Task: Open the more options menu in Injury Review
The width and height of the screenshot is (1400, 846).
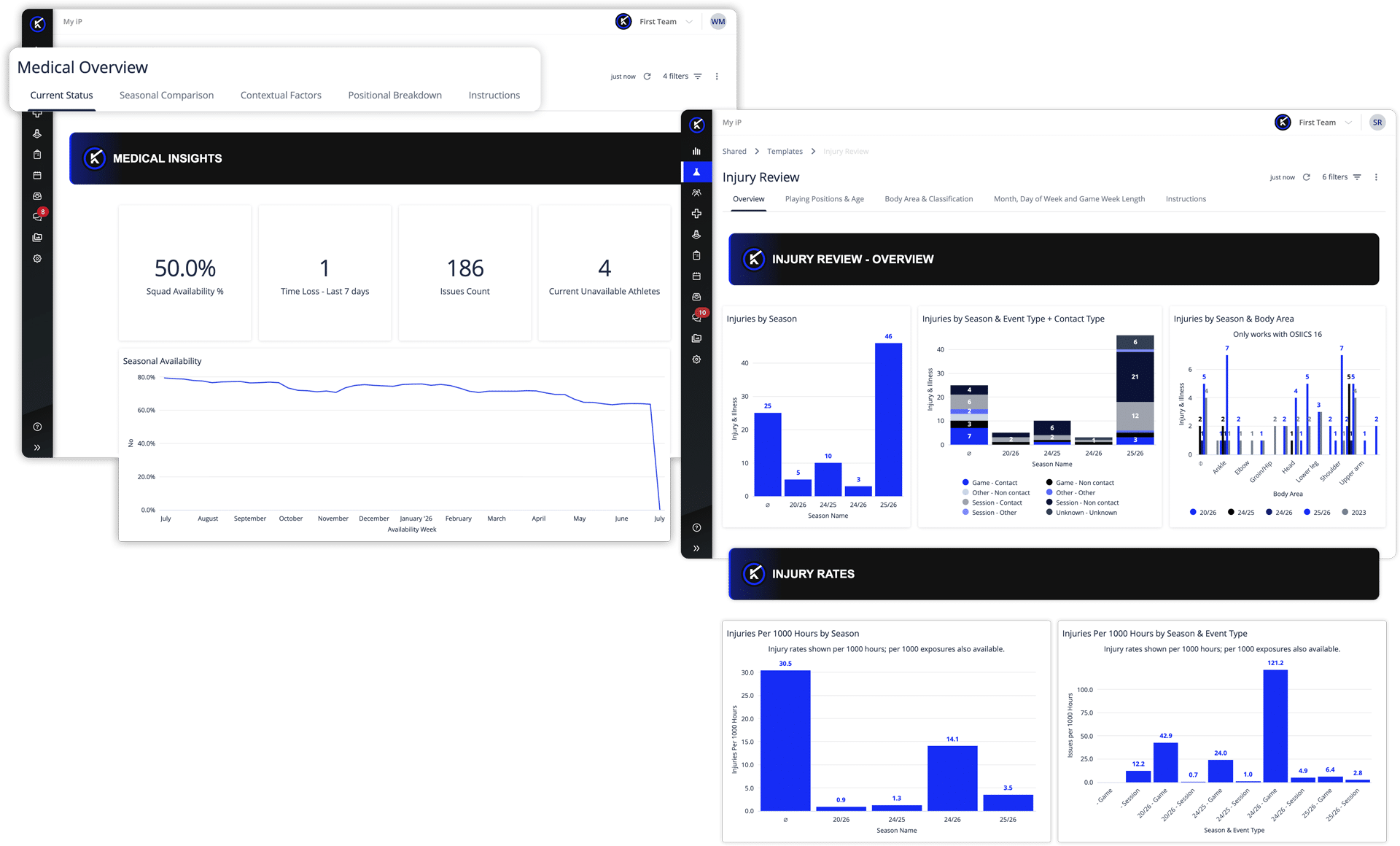Action: pos(1376,177)
